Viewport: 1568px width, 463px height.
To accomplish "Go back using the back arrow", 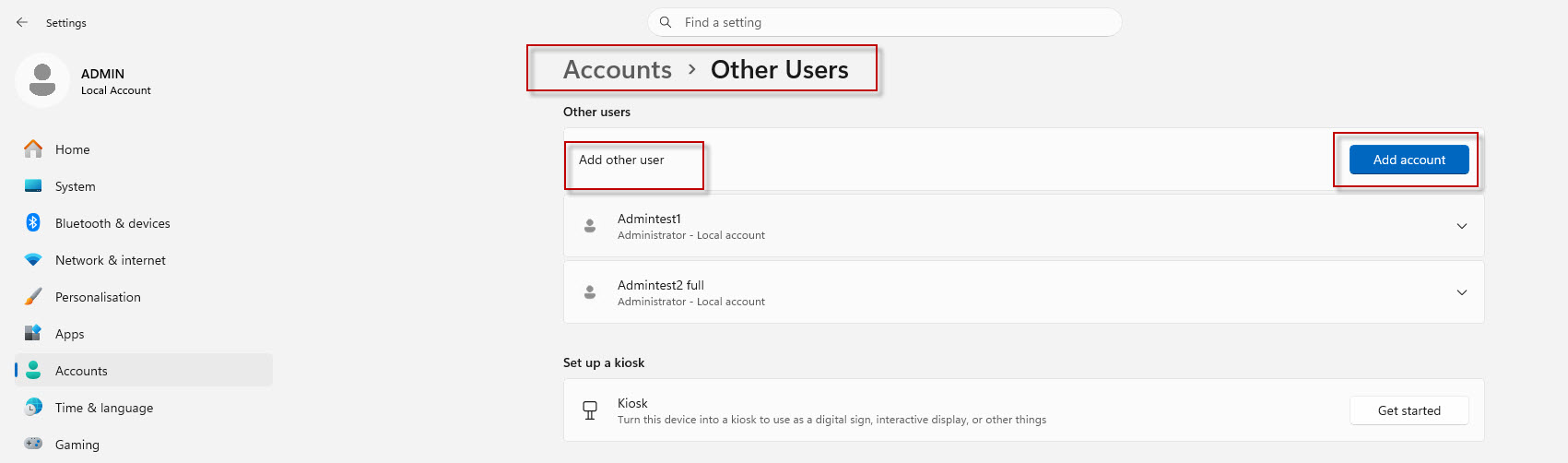I will (x=22, y=22).
